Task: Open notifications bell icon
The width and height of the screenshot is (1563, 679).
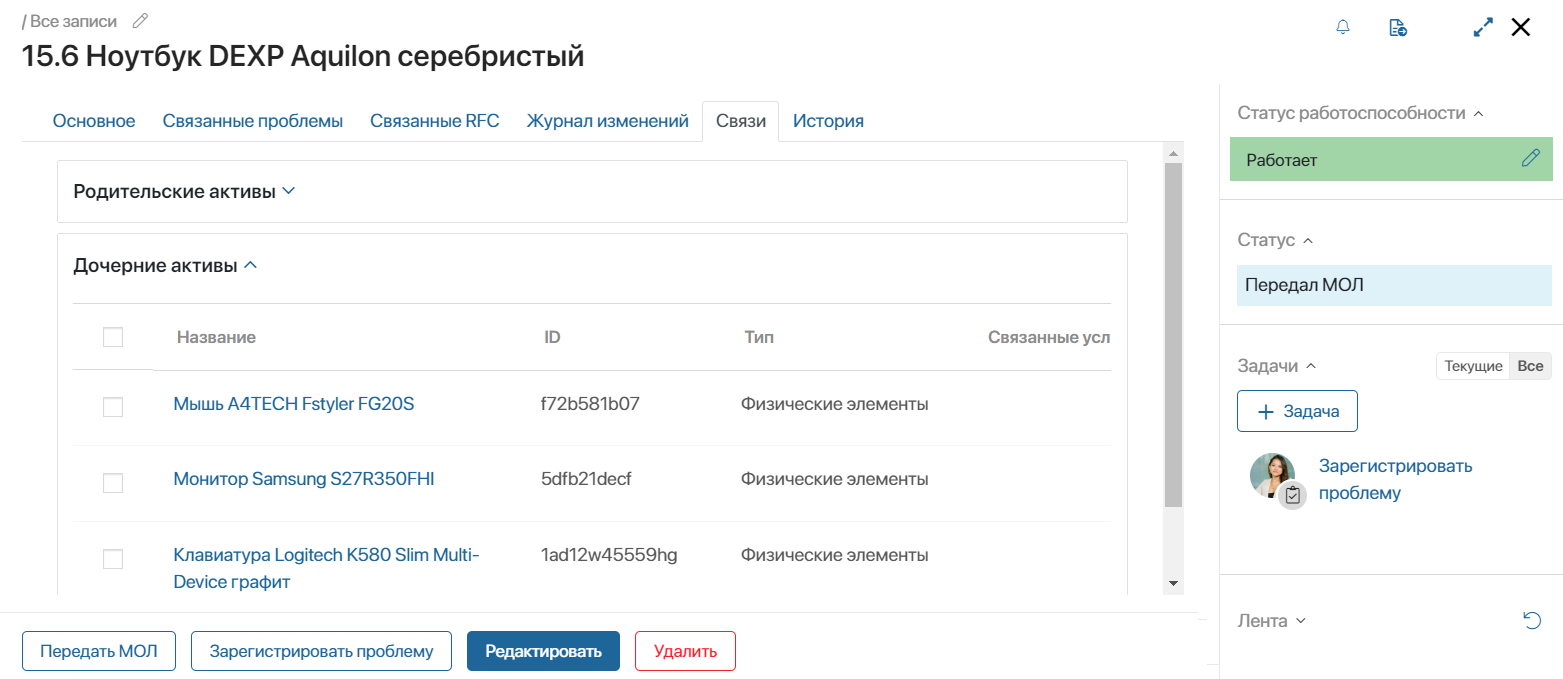Action: click(x=1343, y=27)
